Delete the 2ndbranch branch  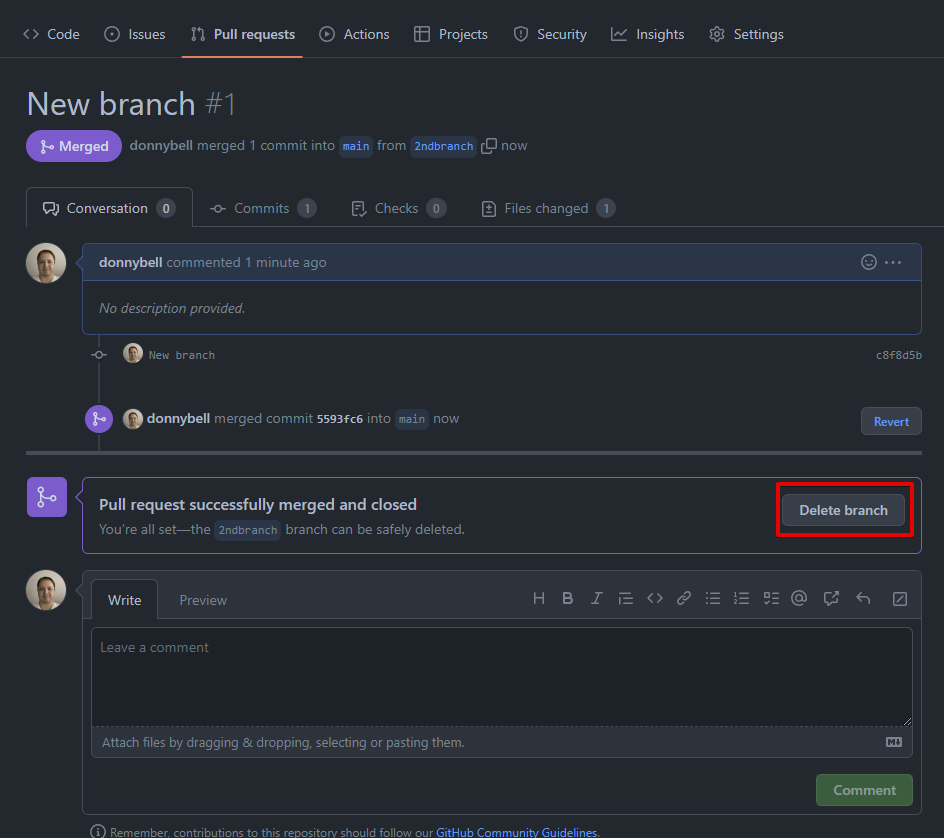843,509
